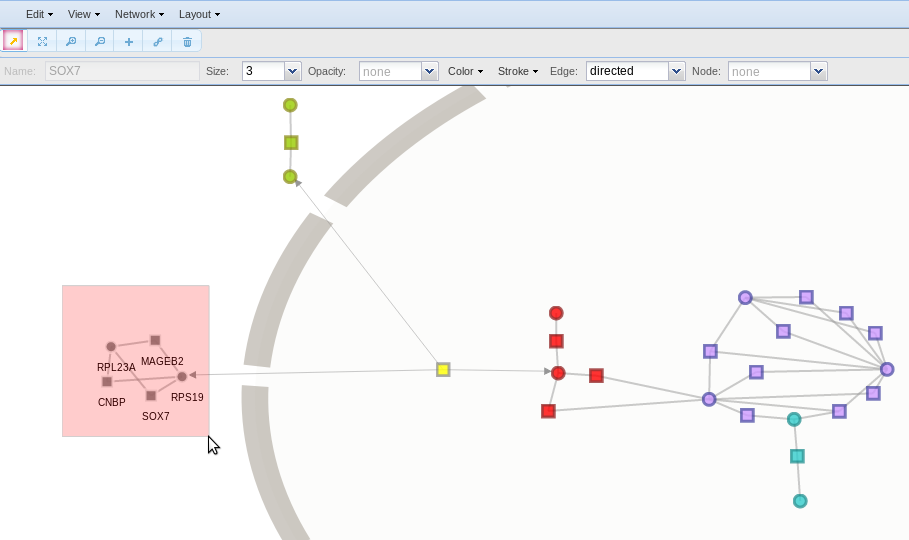Expand the Size dropdown
909x540 pixels.
[x=292, y=71]
